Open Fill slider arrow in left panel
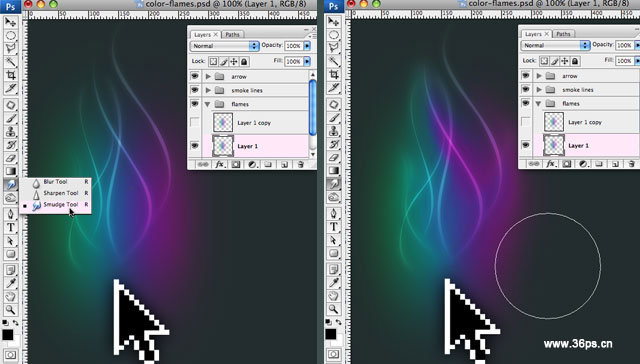Viewport: 640px width, 364px height. [x=307, y=61]
